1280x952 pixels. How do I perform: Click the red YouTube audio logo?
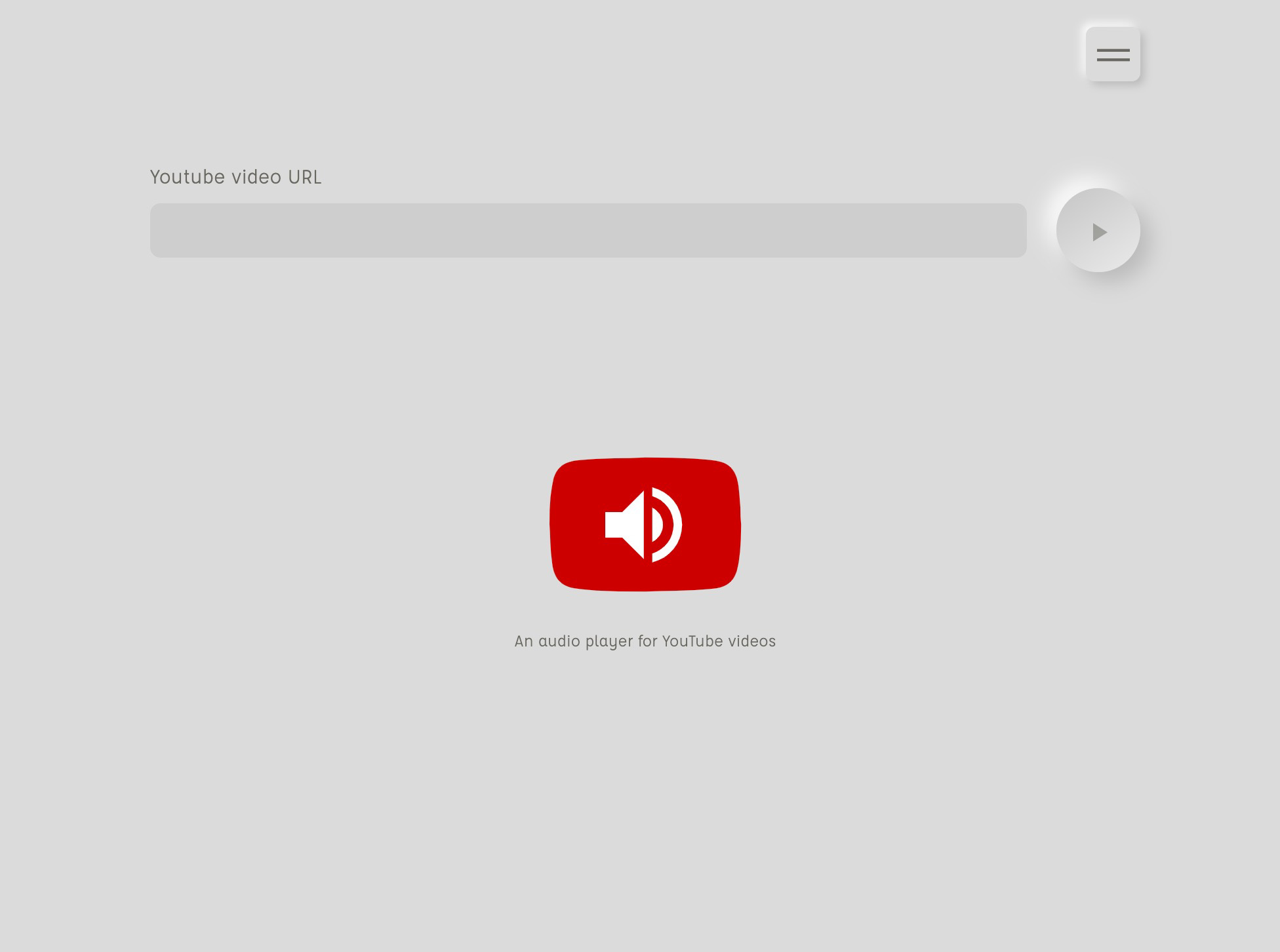click(x=645, y=525)
